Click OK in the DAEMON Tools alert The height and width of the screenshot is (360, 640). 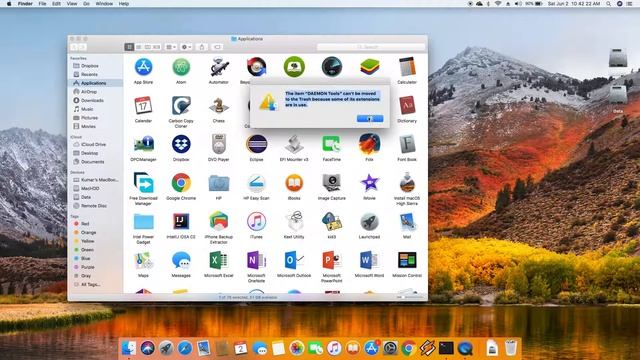[x=370, y=118]
